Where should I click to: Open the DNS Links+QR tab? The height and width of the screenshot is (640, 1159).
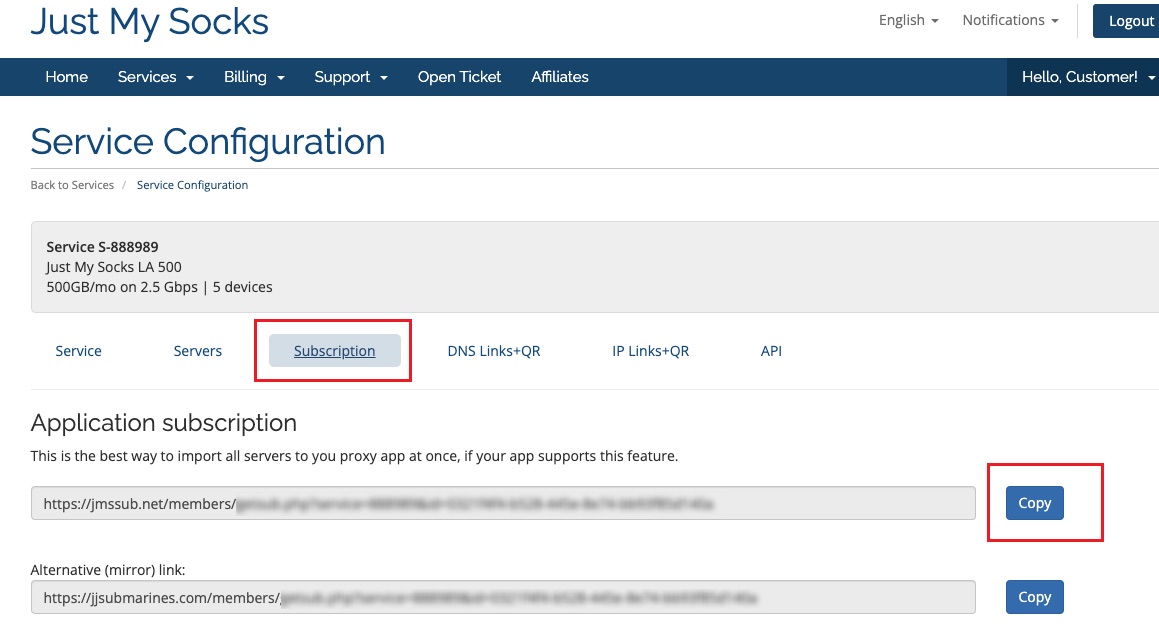(494, 351)
